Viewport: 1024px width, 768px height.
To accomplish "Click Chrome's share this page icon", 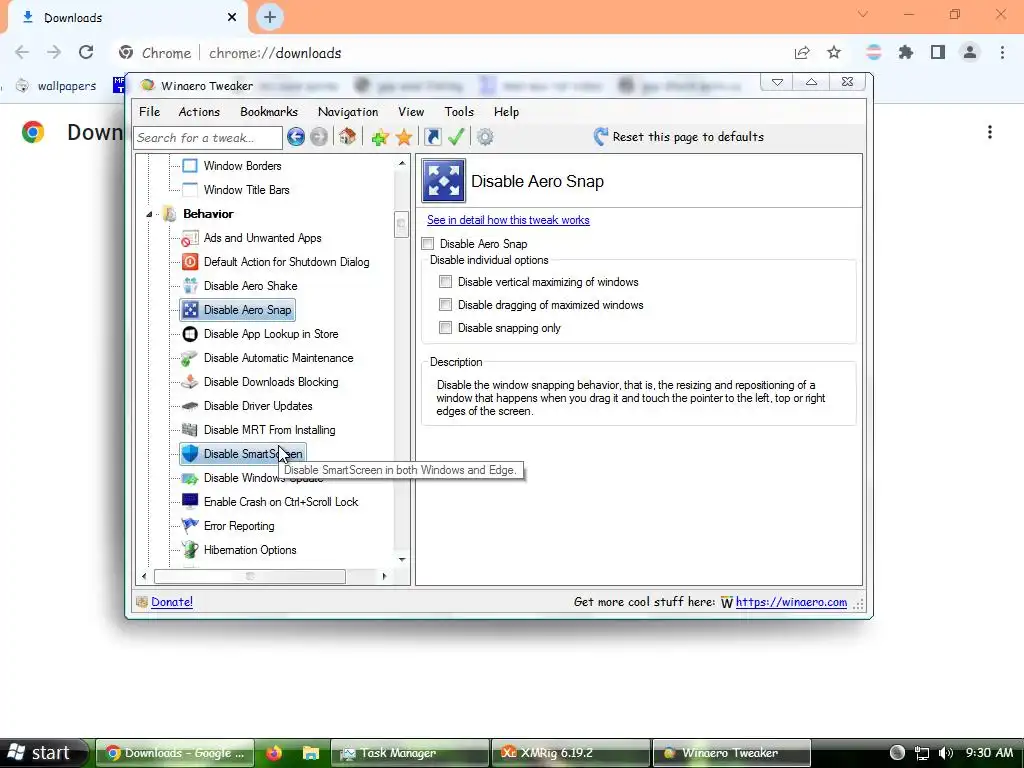I will tap(802, 53).
